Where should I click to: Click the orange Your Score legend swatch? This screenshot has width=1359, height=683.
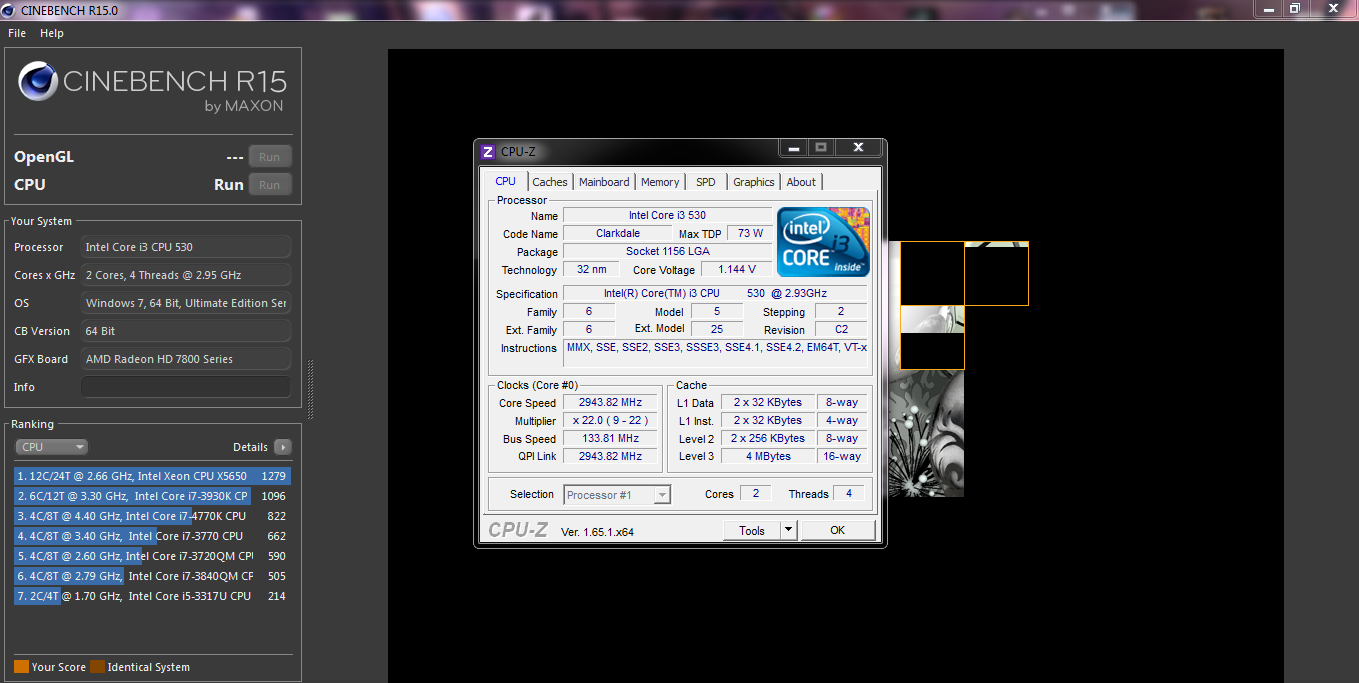[x=21, y=667]
